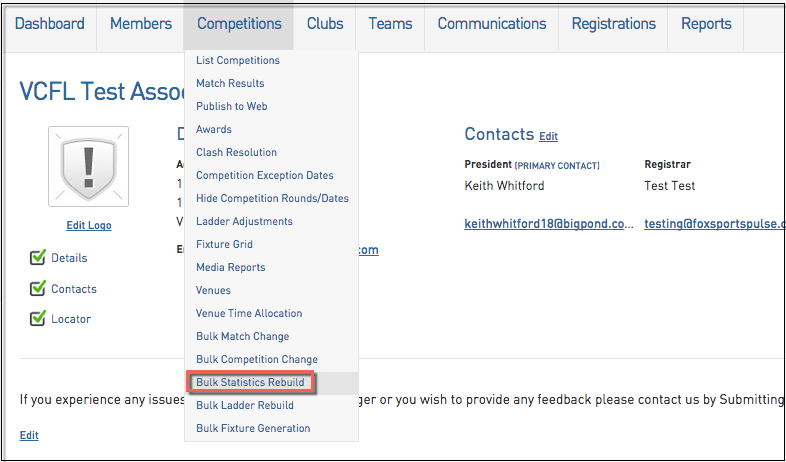Open the Reports tab
The height and width of the screenshot is (462, 786).
[706, 24]
